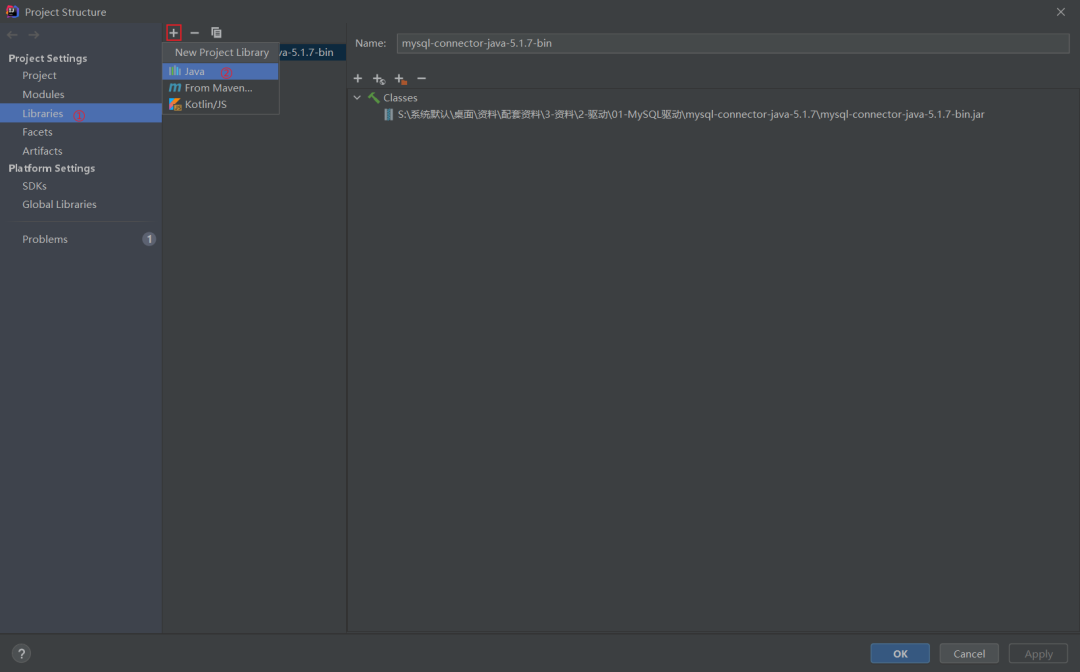Click the jar archive icon
The width and height of the screenshot is (1080, 672).
388,114
